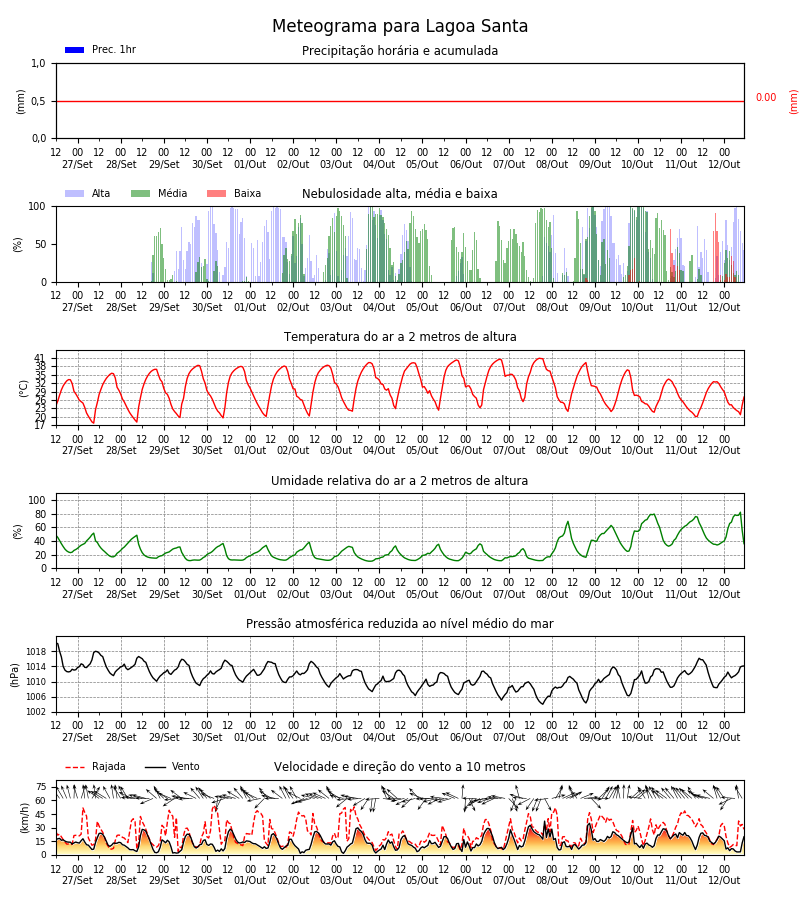The width and height of the screenshot is (800, 900).
Task: Click the 1018 tick on pressure axis
Action: (37, 652)
